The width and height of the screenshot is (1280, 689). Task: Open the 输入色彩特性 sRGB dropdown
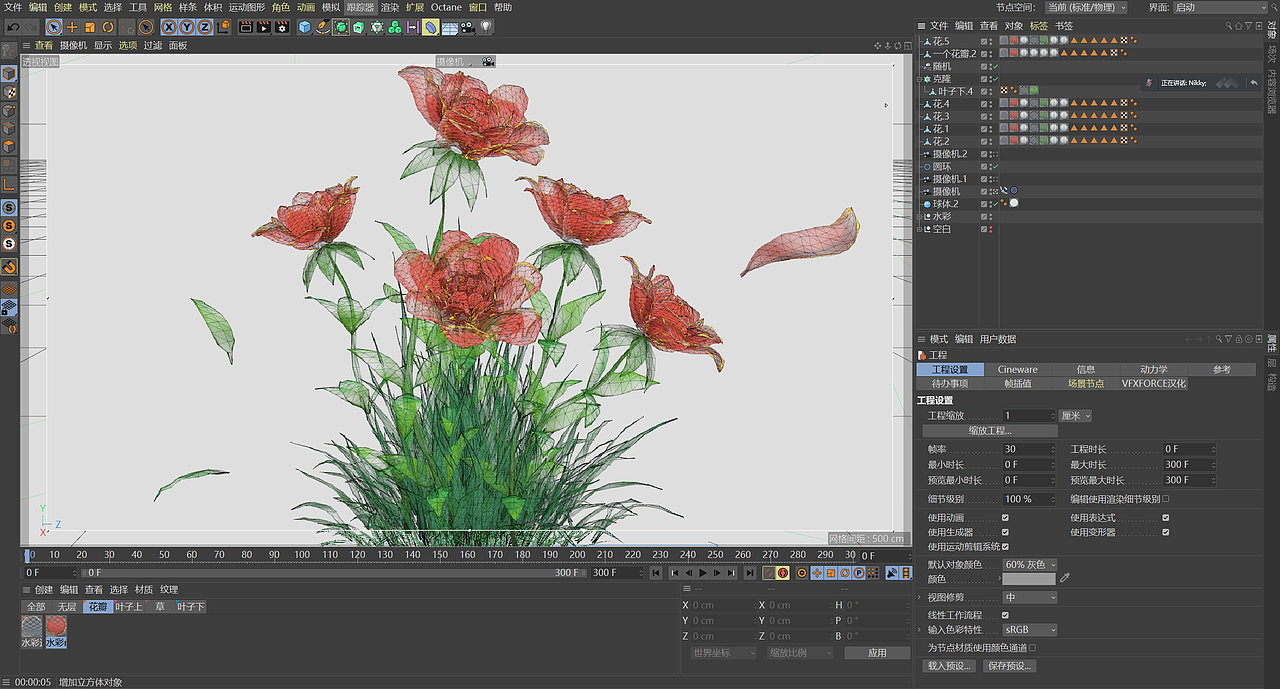1030,630
